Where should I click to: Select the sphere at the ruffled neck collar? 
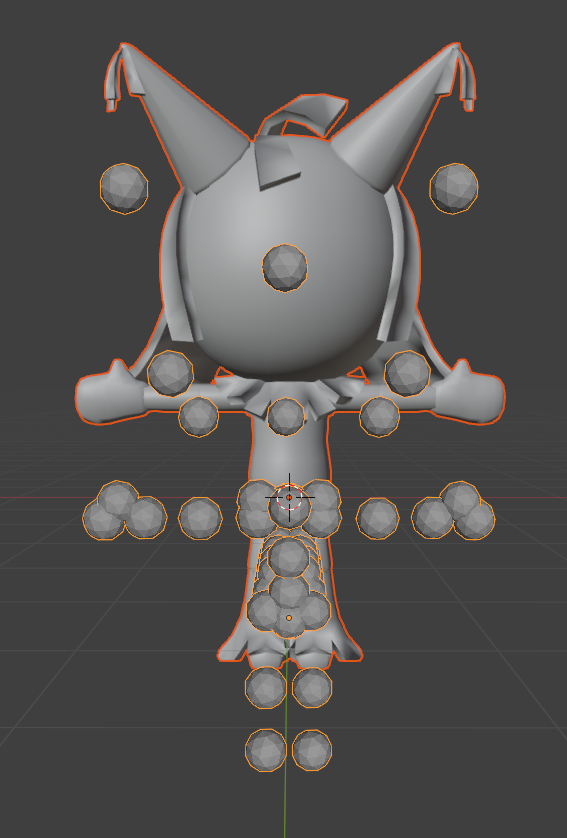[x=286, y=416]
